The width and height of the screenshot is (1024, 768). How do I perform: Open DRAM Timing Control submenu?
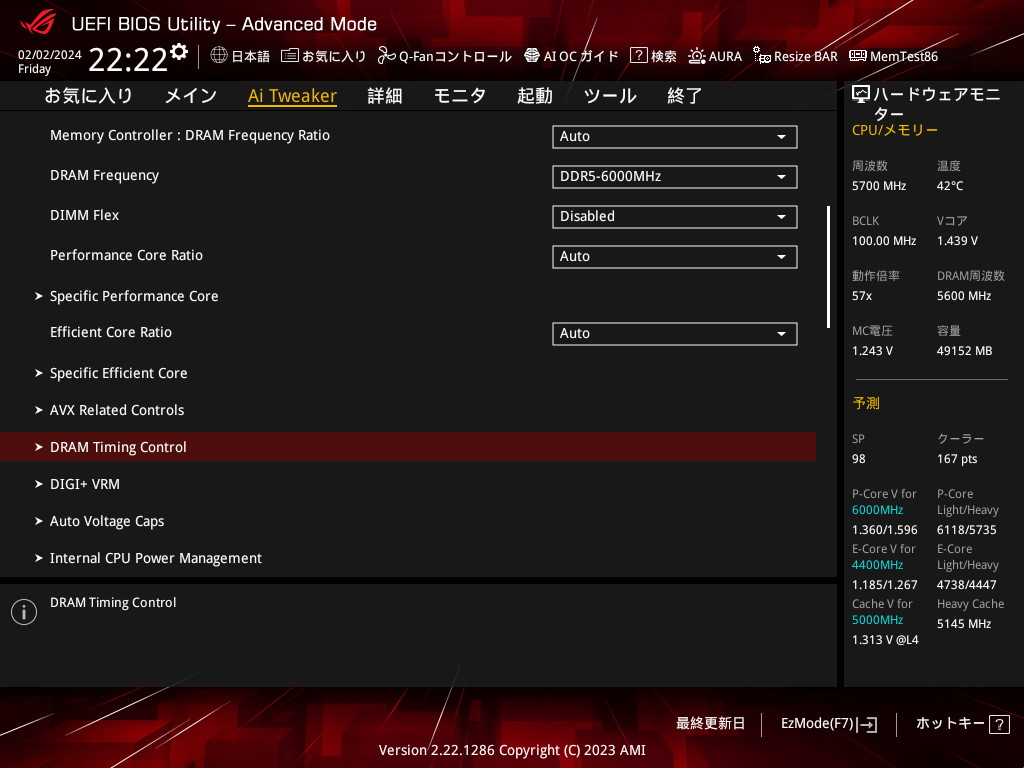point(408,447)
